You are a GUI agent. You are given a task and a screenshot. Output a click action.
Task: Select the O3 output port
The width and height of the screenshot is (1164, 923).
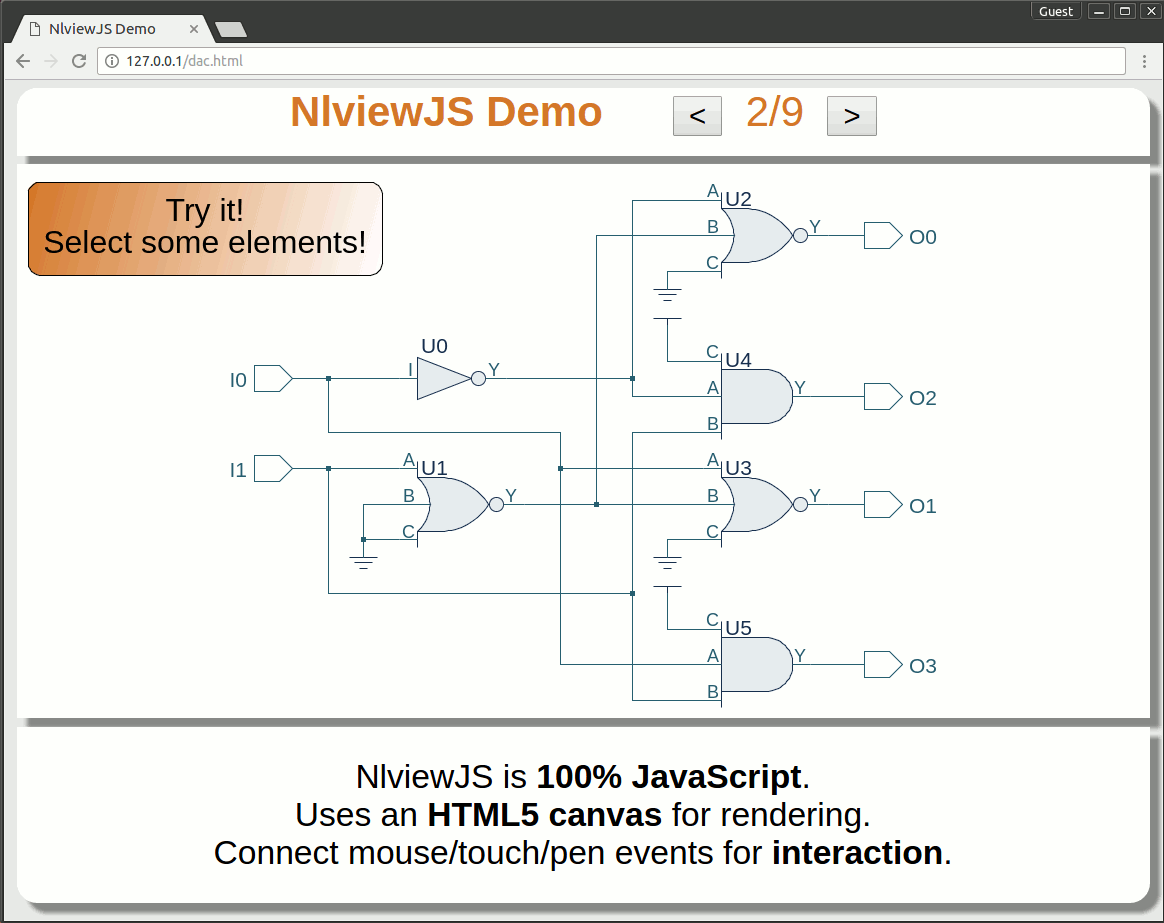point(880,664)
